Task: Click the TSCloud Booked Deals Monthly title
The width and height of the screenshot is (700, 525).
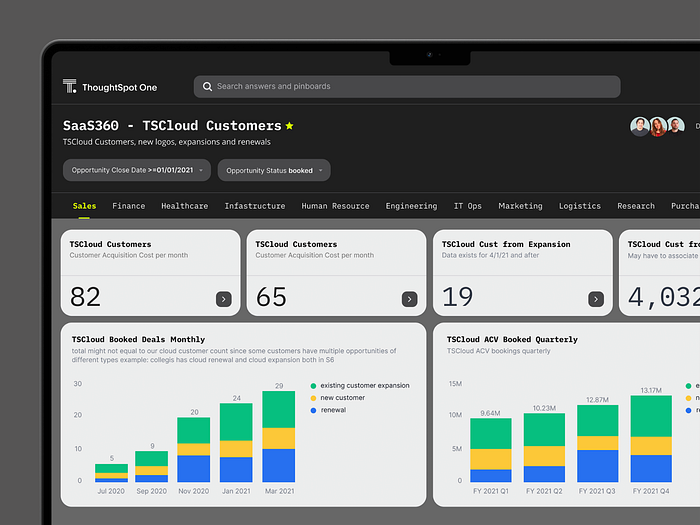Action: tap(138, 339)
